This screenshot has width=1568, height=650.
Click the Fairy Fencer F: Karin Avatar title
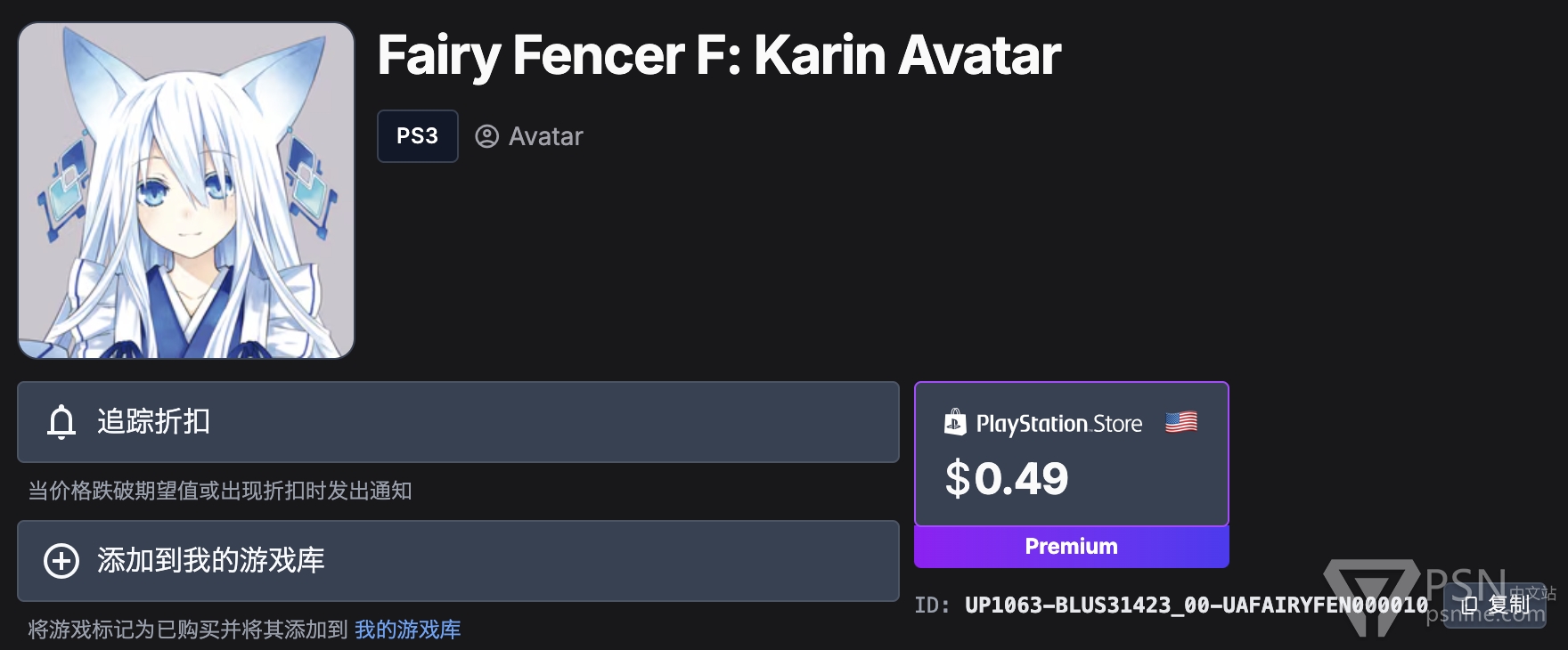[719, 55]
